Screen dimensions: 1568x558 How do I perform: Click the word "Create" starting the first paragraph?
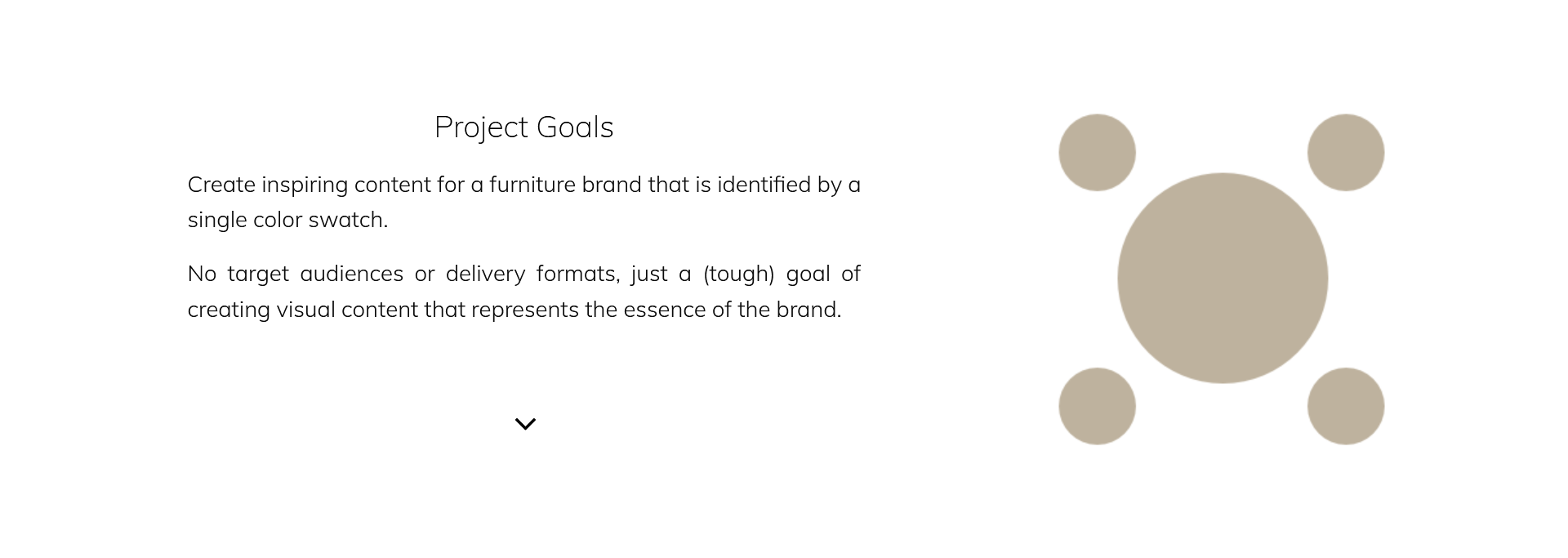pos(221,185)
